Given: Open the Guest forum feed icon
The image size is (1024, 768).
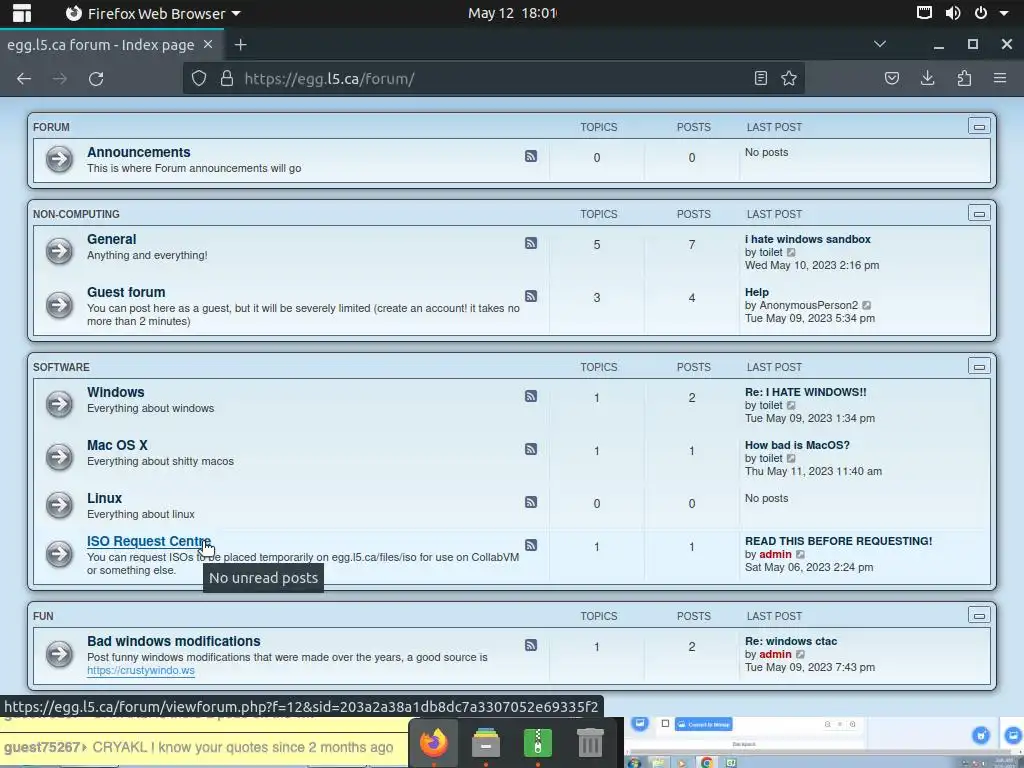Looking at the screenshot, I should coord(531,296).
